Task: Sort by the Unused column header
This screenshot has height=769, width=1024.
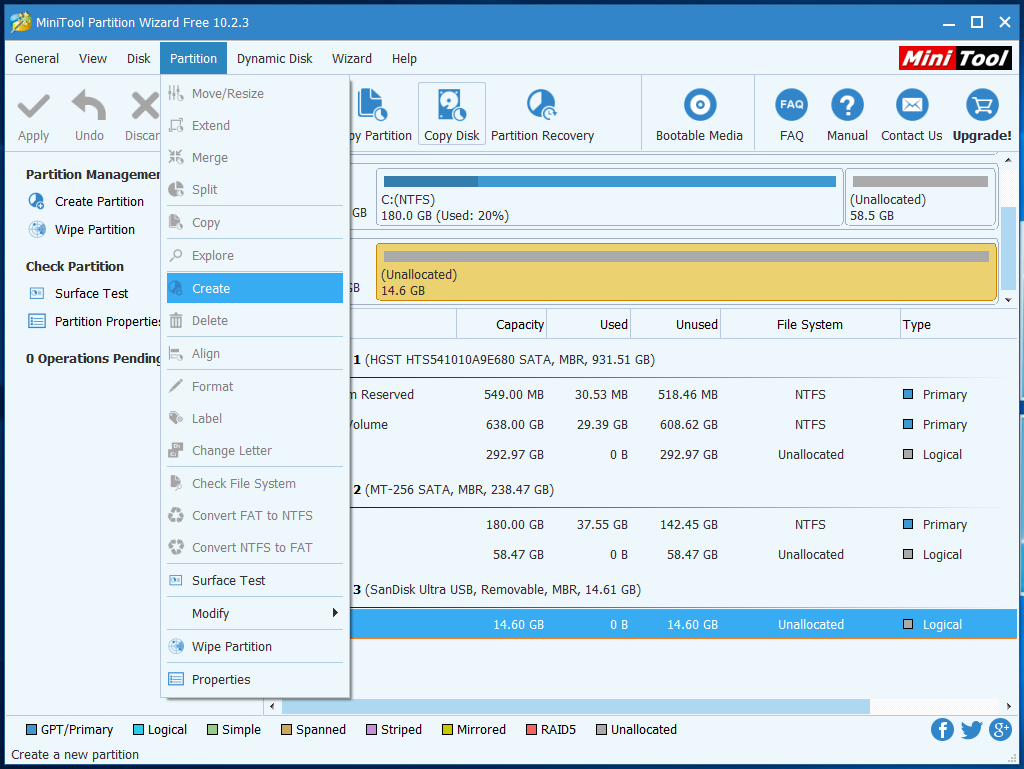Action: (675, 325)
